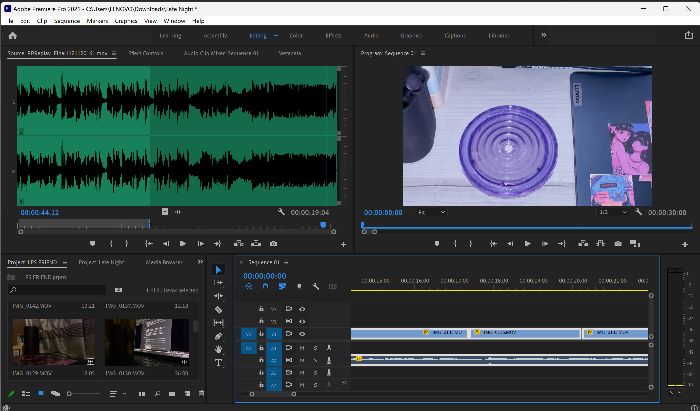Switch to the Color workspace
700x411 pixels.
296,36
